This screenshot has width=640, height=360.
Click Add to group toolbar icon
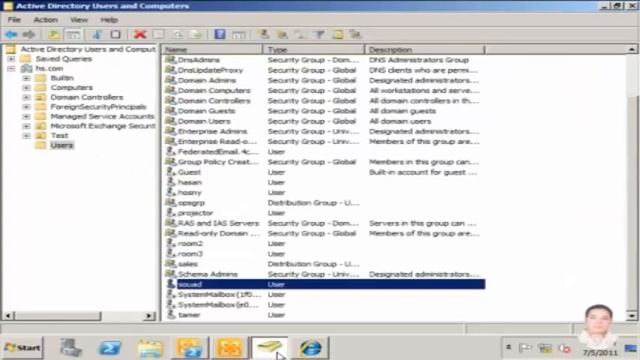coord(356,35)
